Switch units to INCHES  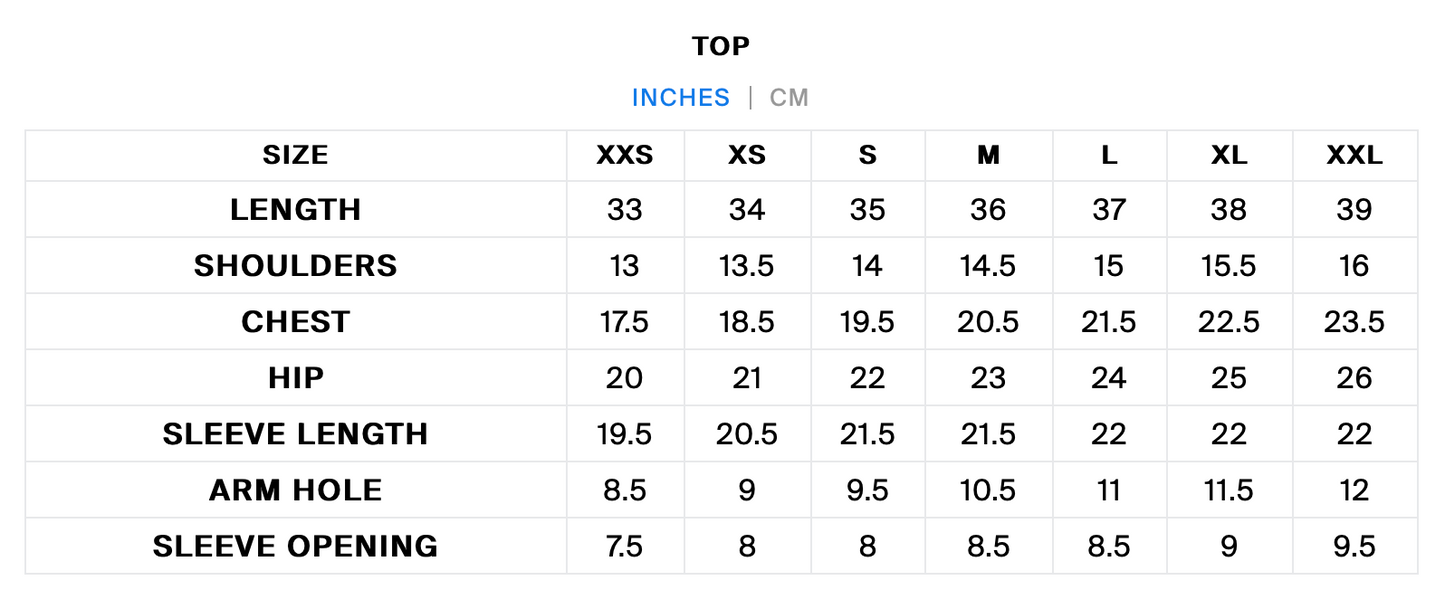click(x=680, y=98)
